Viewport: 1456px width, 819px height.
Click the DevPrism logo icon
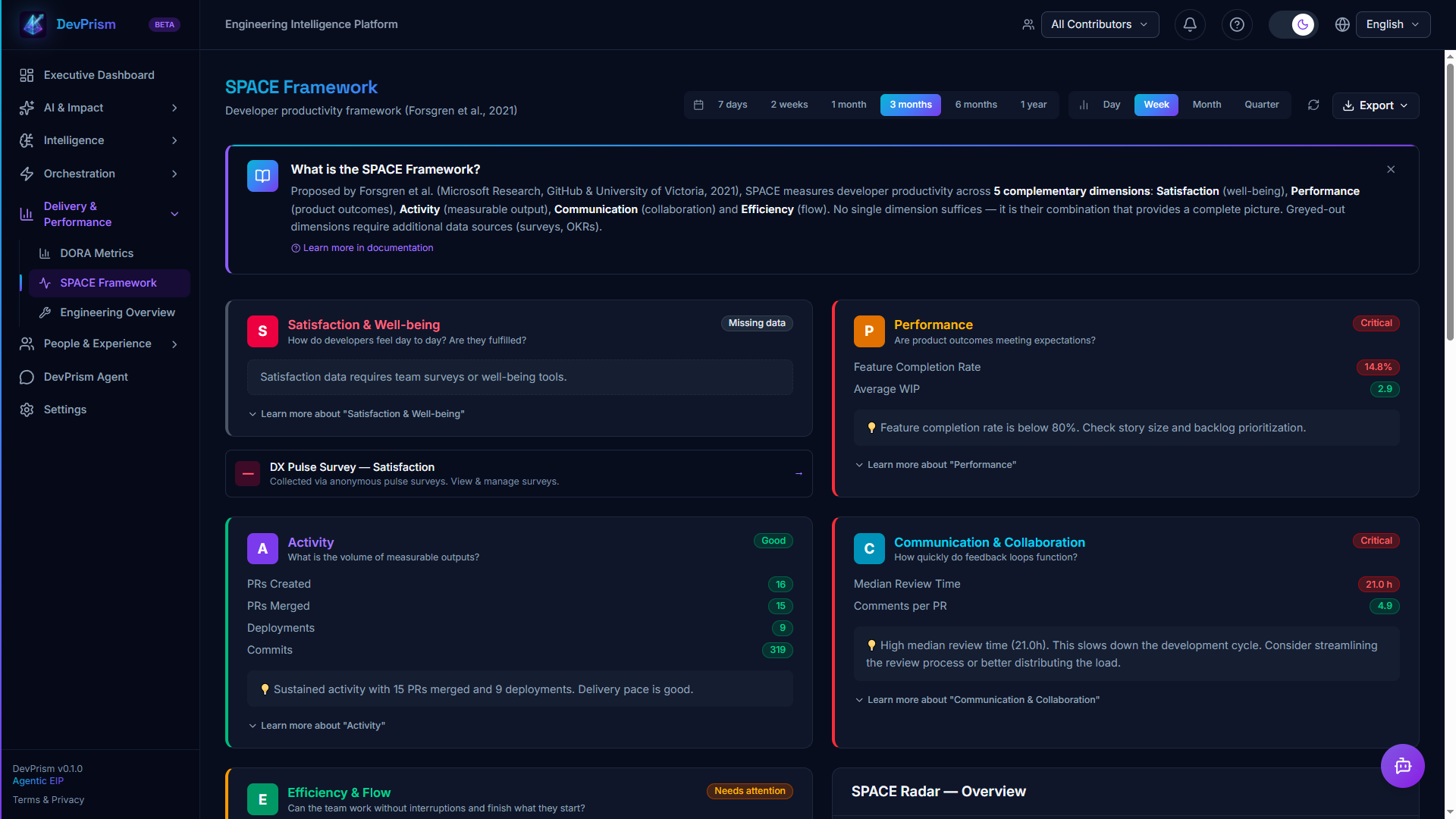click(33, 24)
